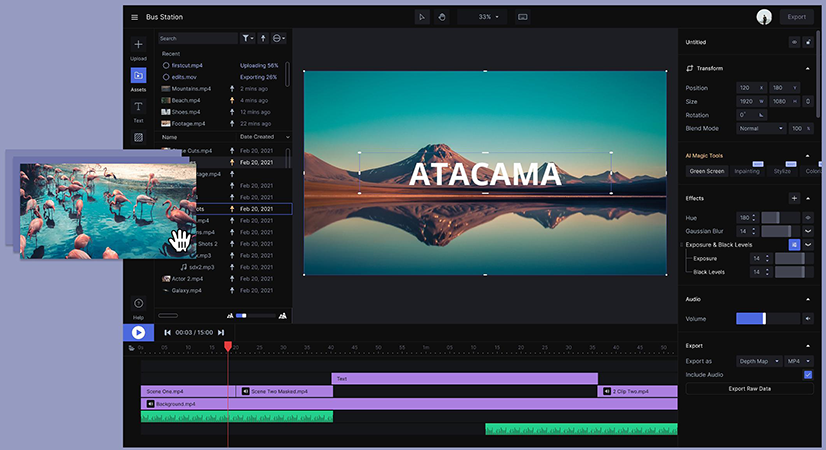The image size is (826, 450).
Task: Click the Export button in top right
Action: pos(796,17)
